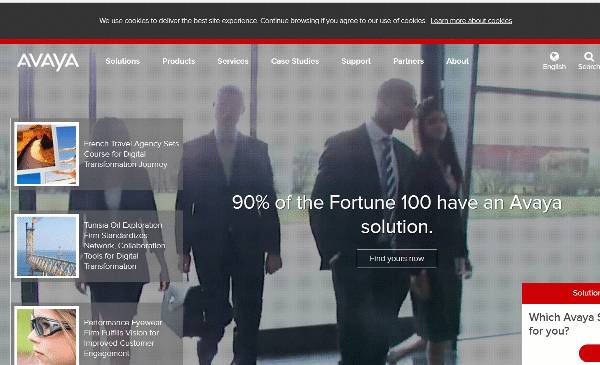The width and height of the screenshot is (600, 365).
Task: Follow the Learn more about cookies link
Action: click(x=471, y=21)
